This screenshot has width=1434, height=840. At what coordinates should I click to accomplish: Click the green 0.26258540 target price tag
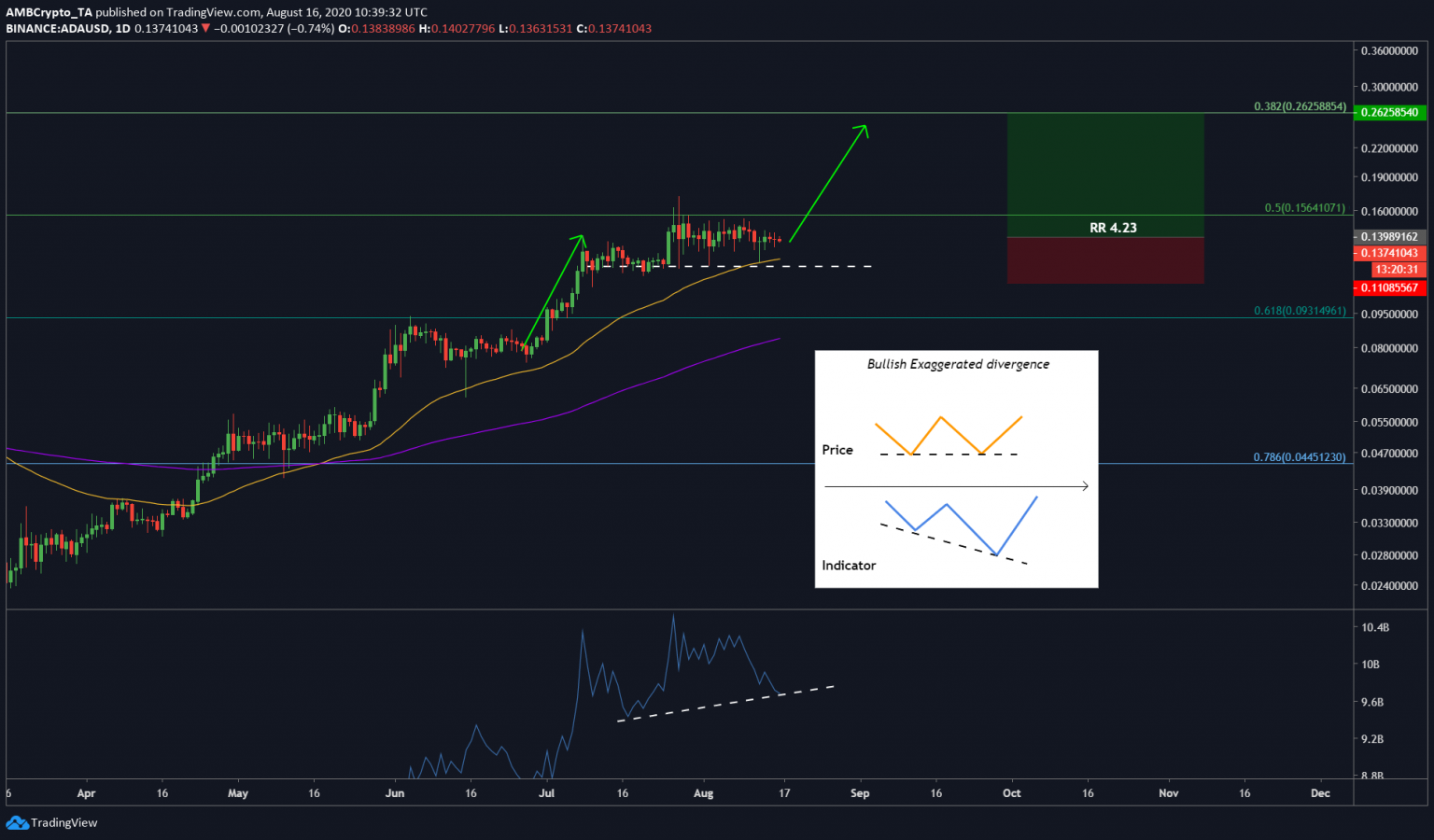pos(1389,112)
